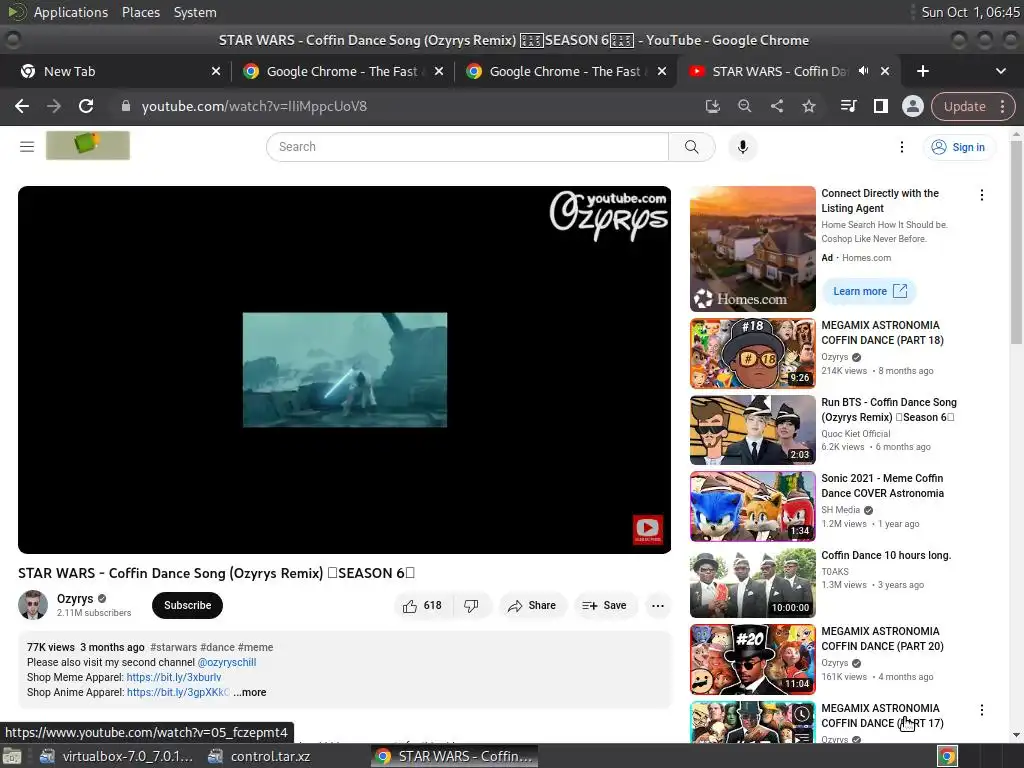The image size is (1024, 768).
Task: Click the video player to pause
Action: click(344, 370)
